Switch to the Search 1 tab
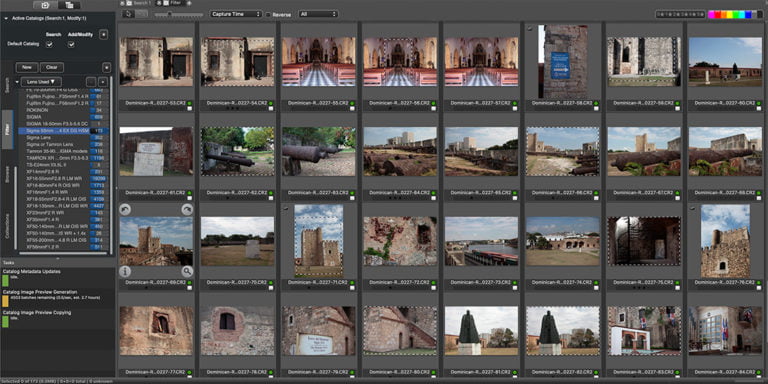Viewport: 768px width, 384px height. click(141, 3)
